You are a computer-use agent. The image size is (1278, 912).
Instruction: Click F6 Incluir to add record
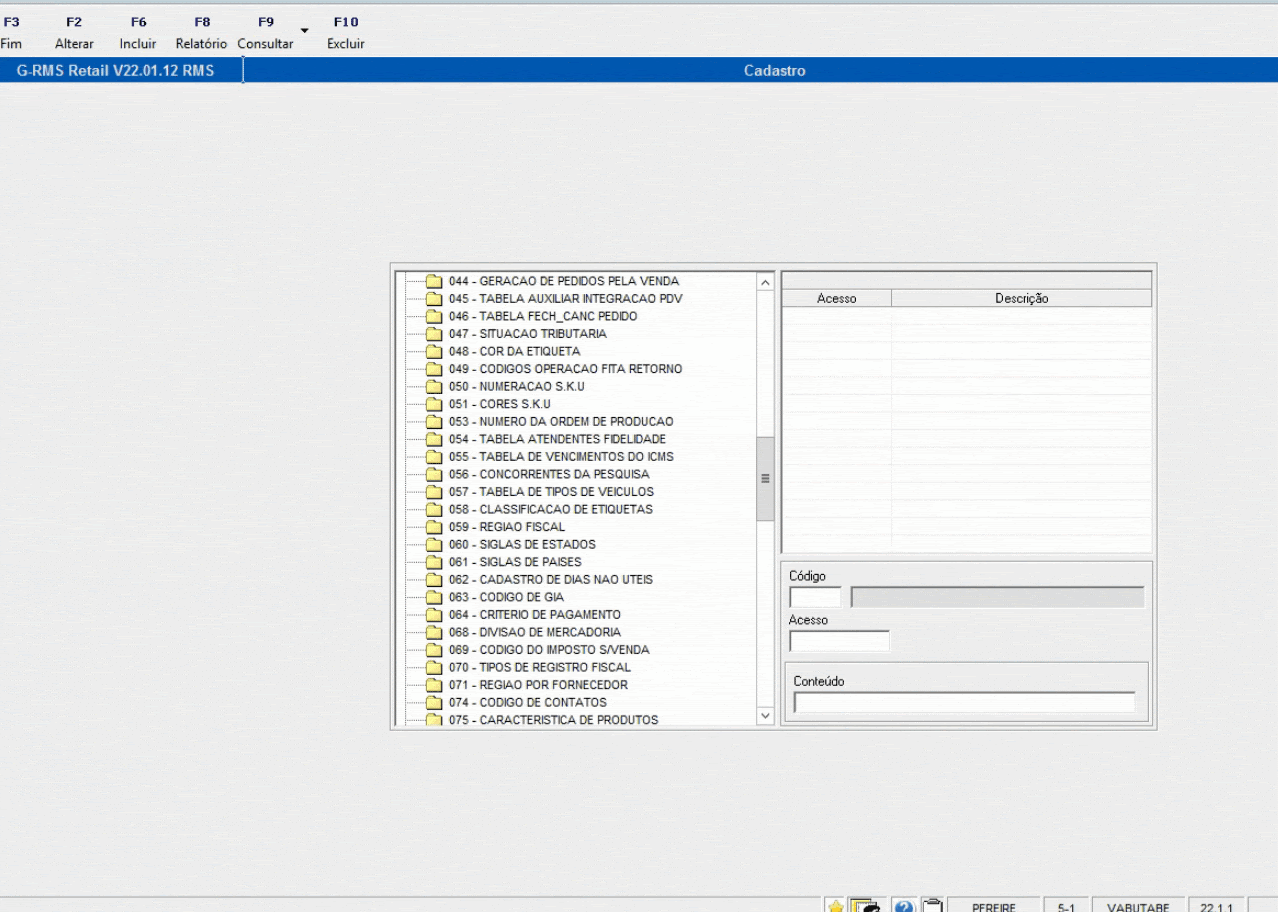138,33
